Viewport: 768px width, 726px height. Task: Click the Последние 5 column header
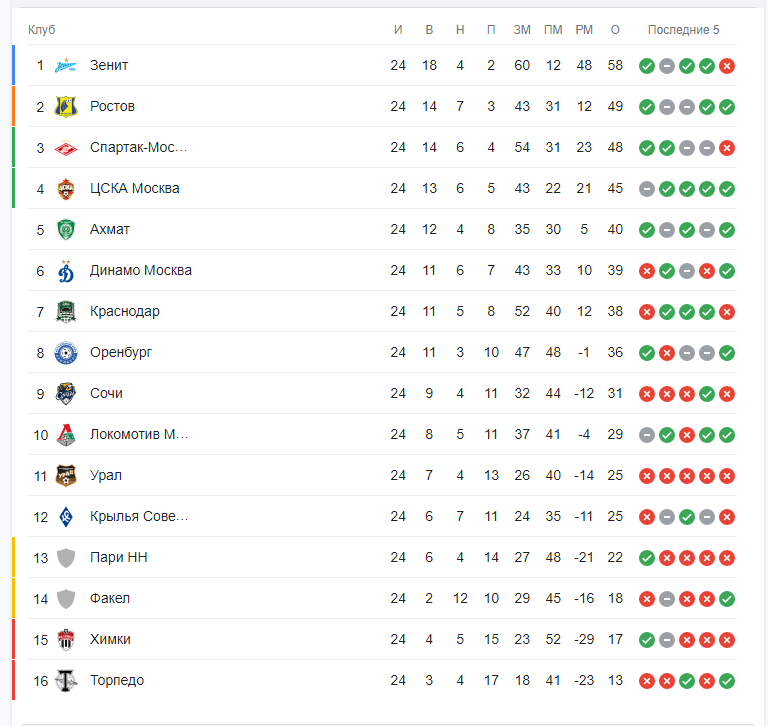pyautogui.click(x=683, y=30)
